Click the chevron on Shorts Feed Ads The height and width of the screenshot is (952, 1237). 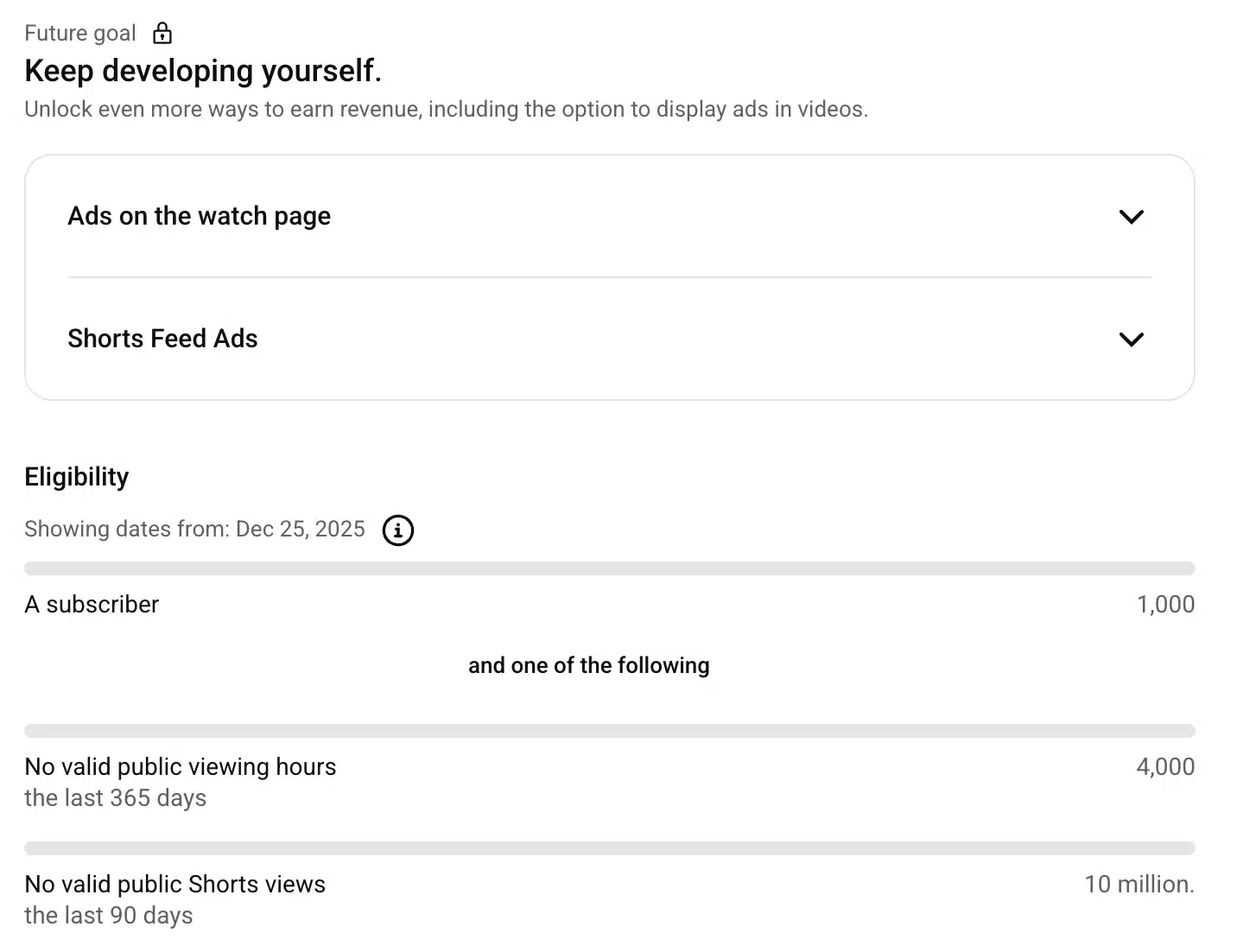[1132, 340]
